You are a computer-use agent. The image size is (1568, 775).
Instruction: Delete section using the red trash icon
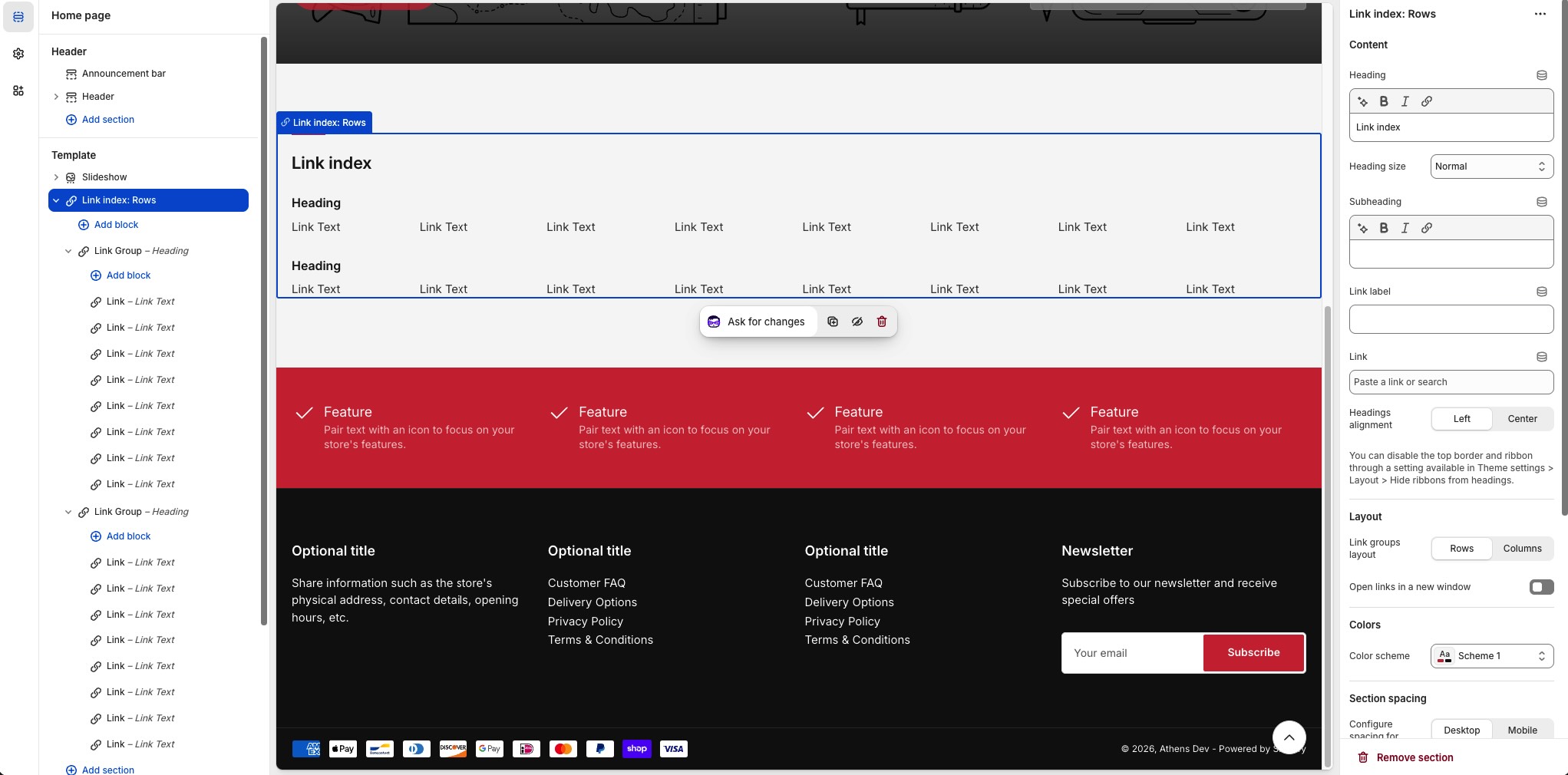click(881, 322)
